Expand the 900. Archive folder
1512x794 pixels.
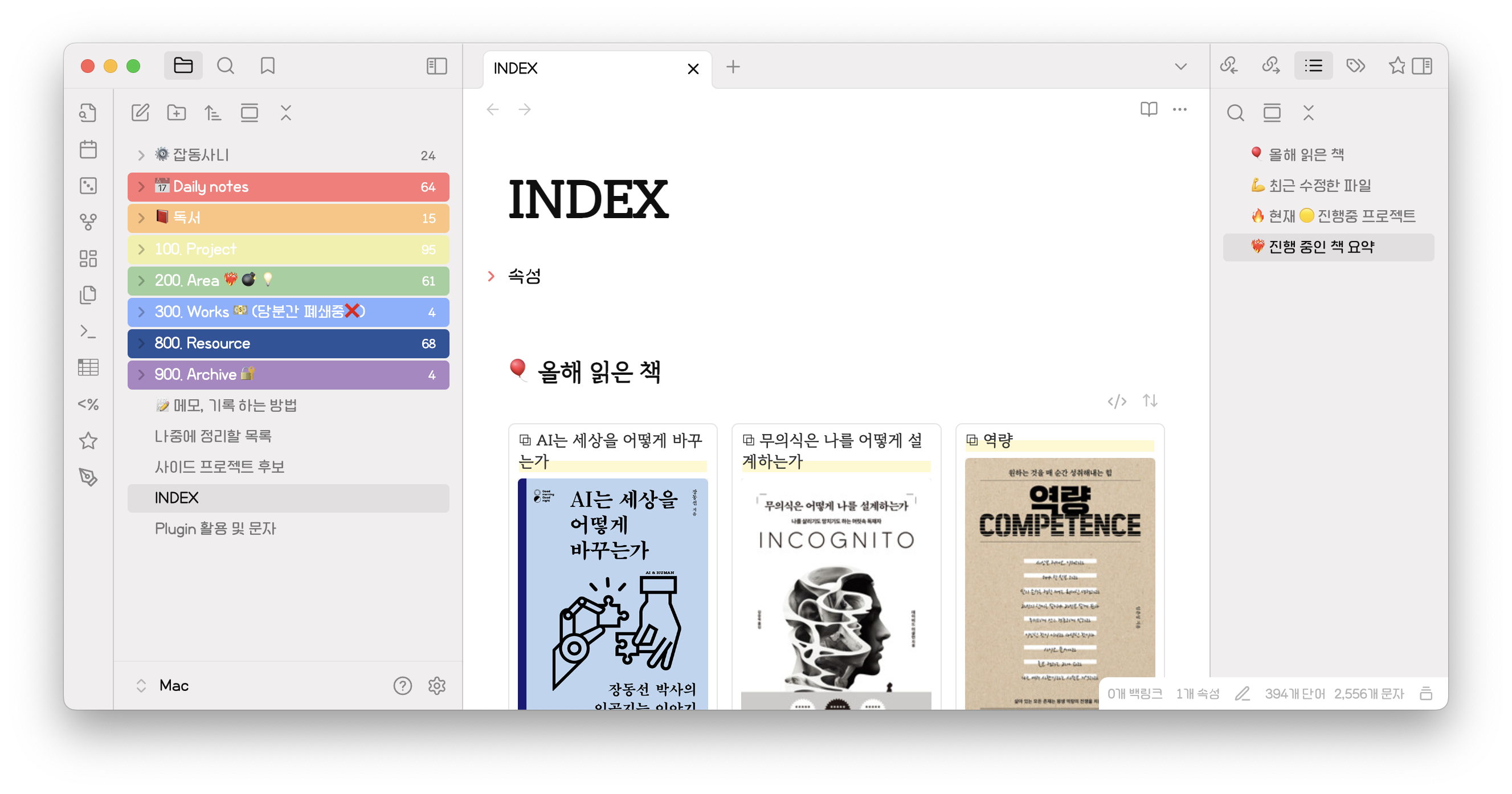click(288, 374)
